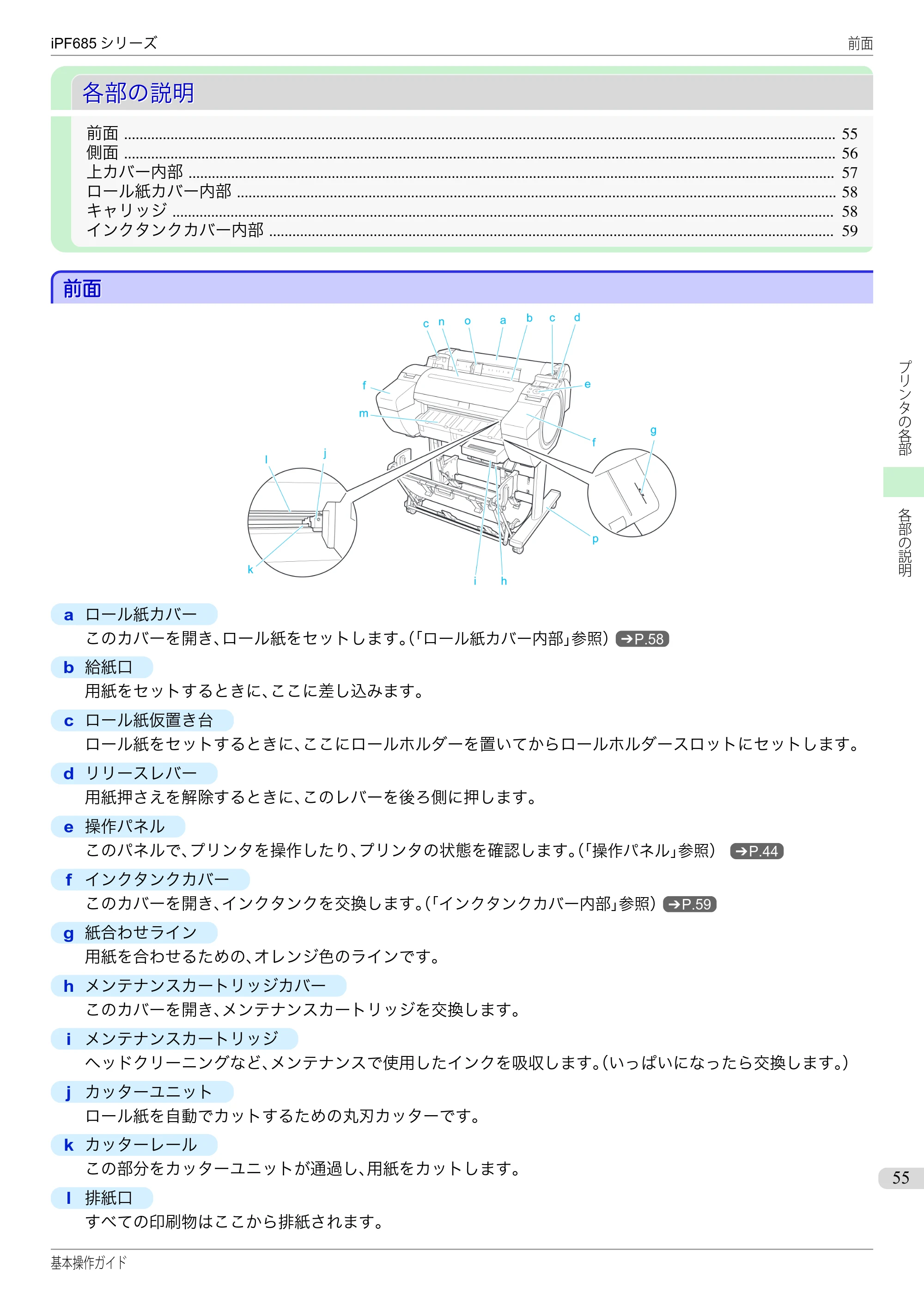Viewport: 924px width, 1305px height.
Task: Select the 'c ロール紙仮置き台' label
Action: pos(142,720)
